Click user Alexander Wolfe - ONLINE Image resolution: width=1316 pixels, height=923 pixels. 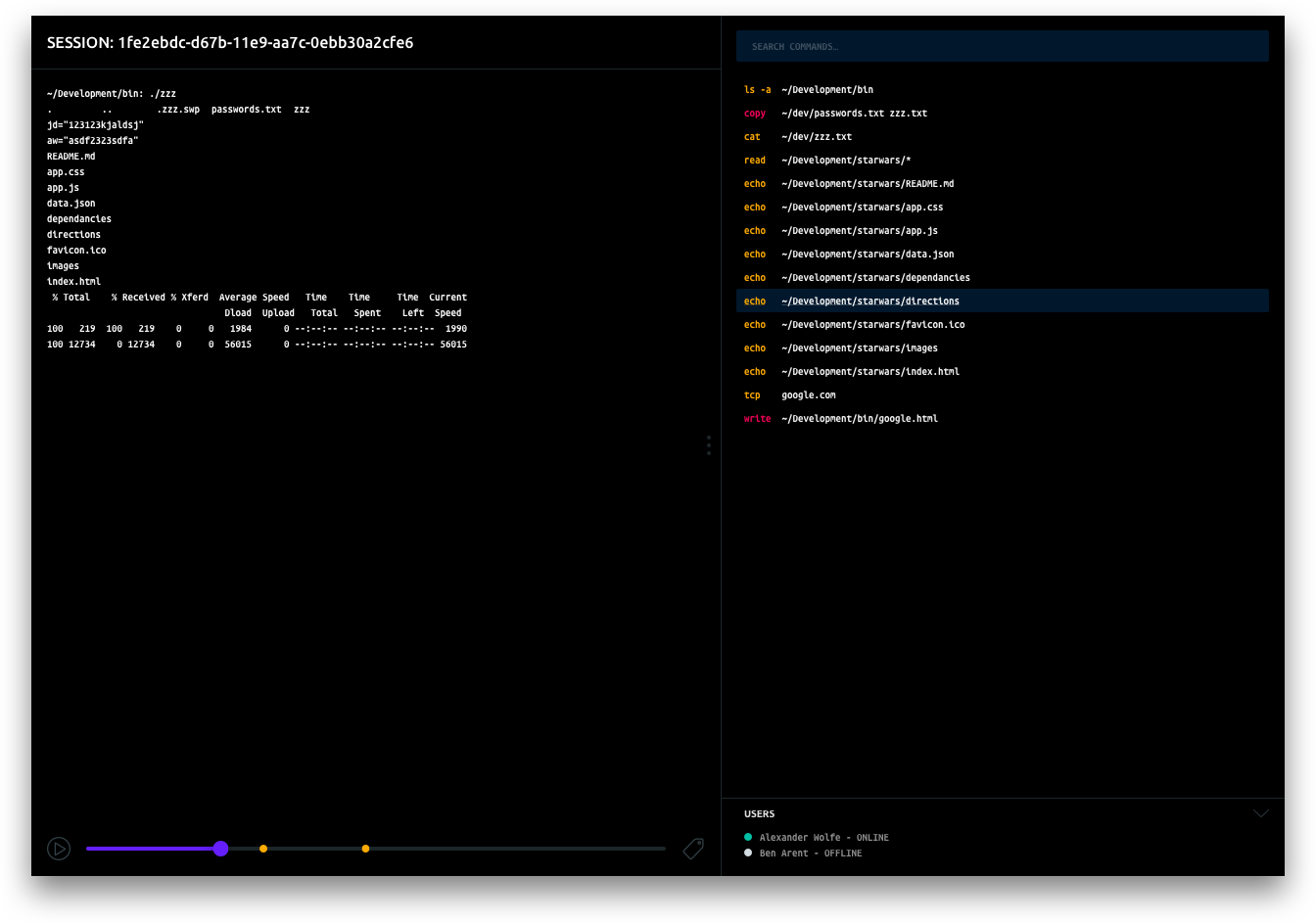(x=823, y=838)
